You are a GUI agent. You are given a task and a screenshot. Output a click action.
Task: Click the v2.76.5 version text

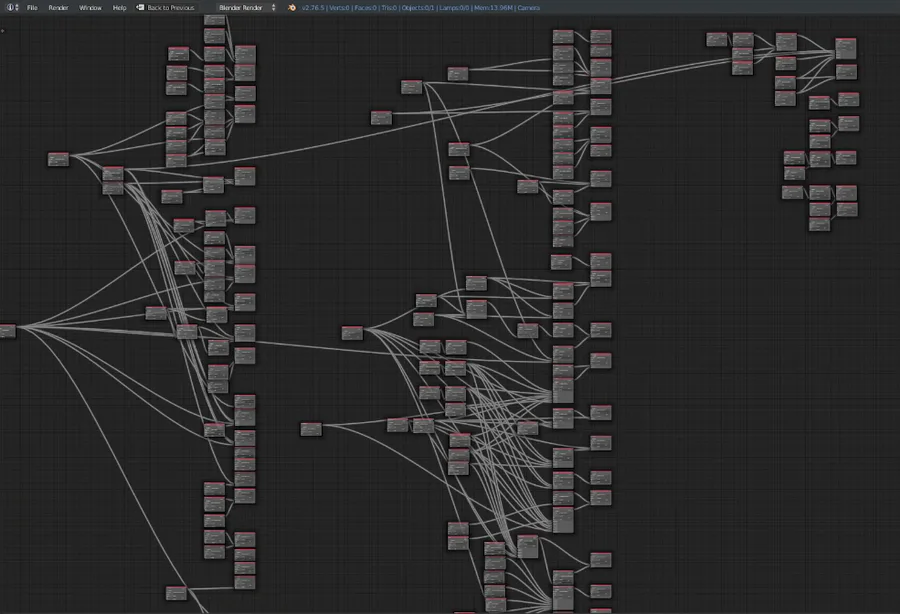(313, 7)
